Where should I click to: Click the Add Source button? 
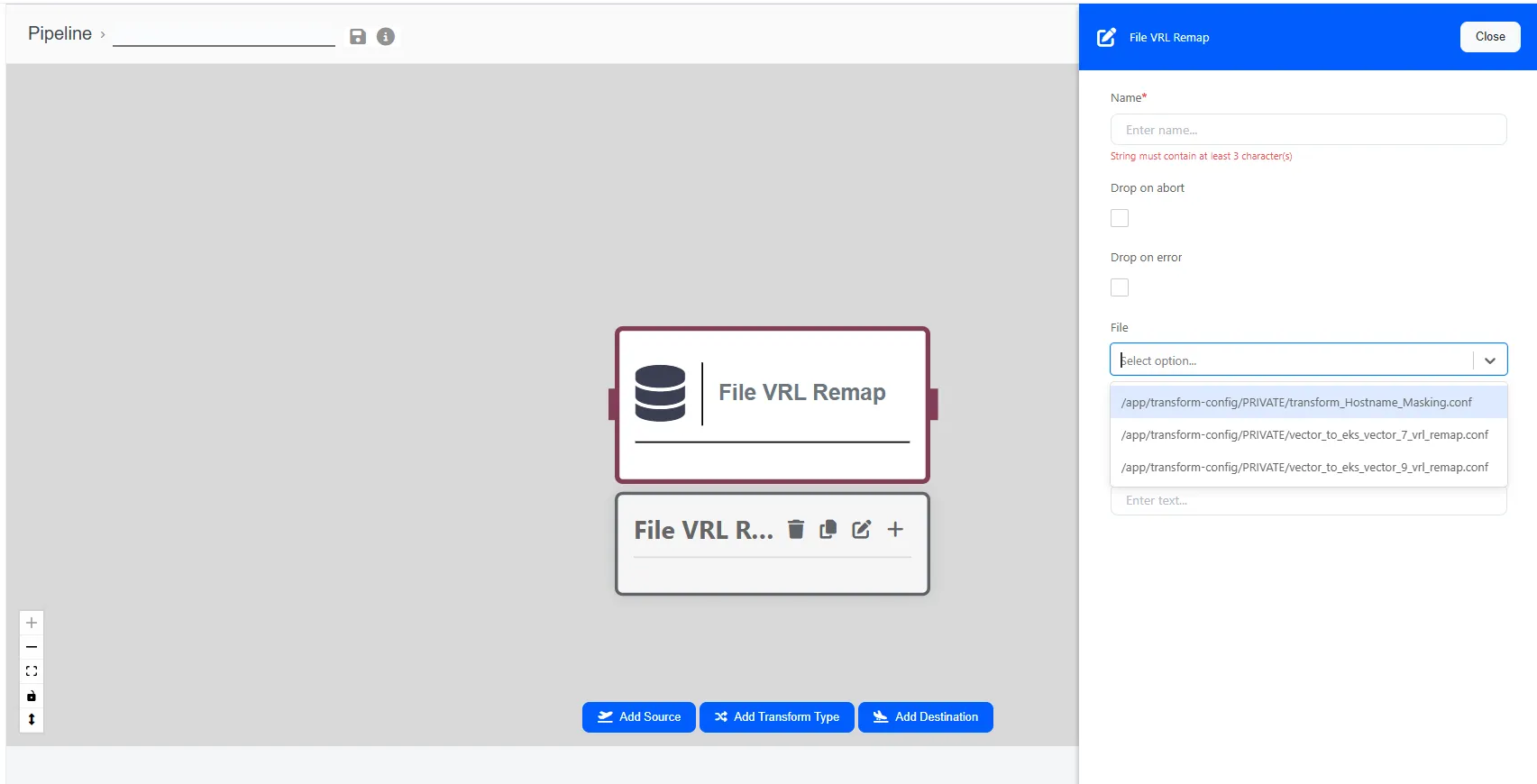639,717
